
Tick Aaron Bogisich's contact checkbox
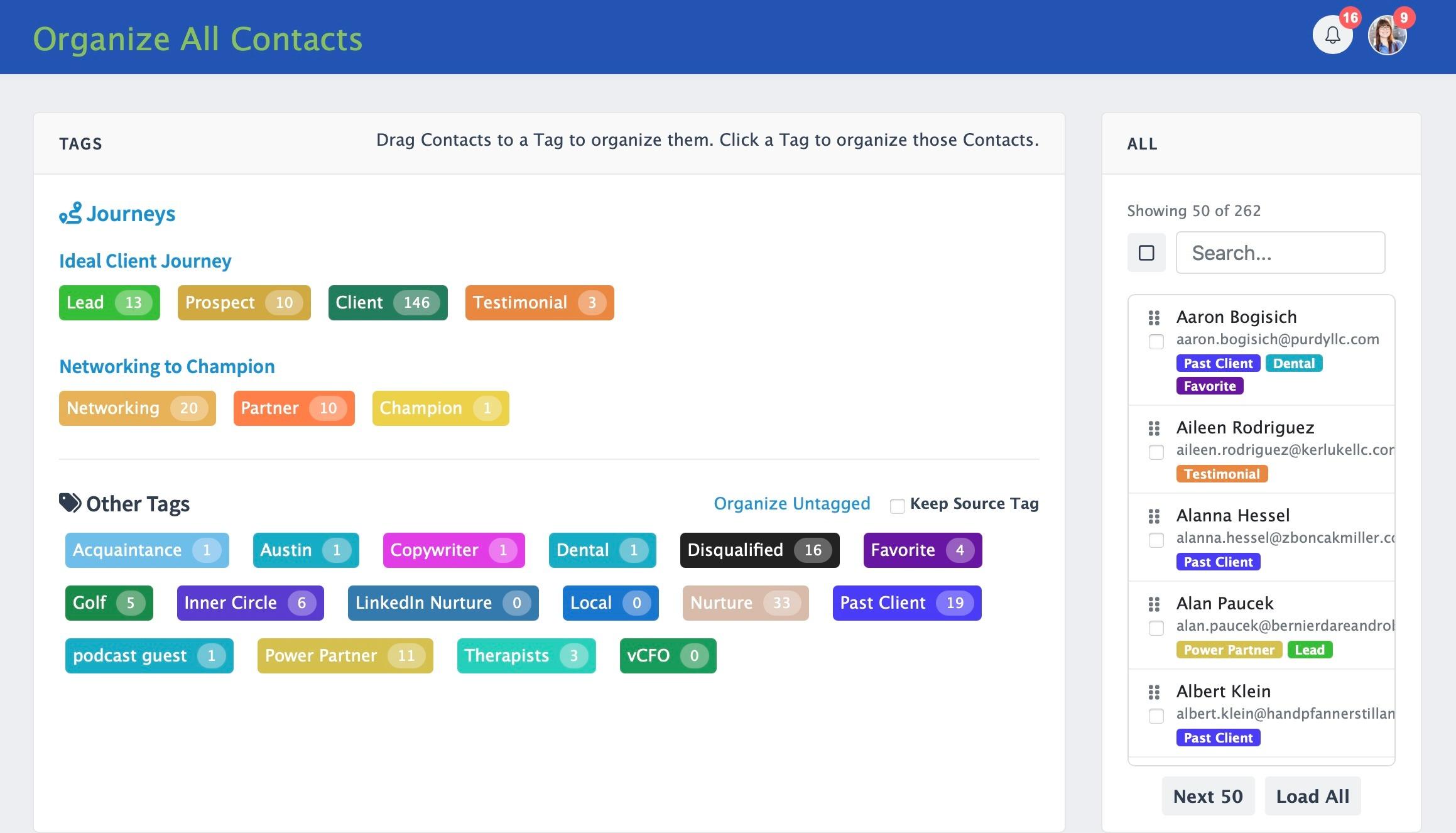[1156, 342]
